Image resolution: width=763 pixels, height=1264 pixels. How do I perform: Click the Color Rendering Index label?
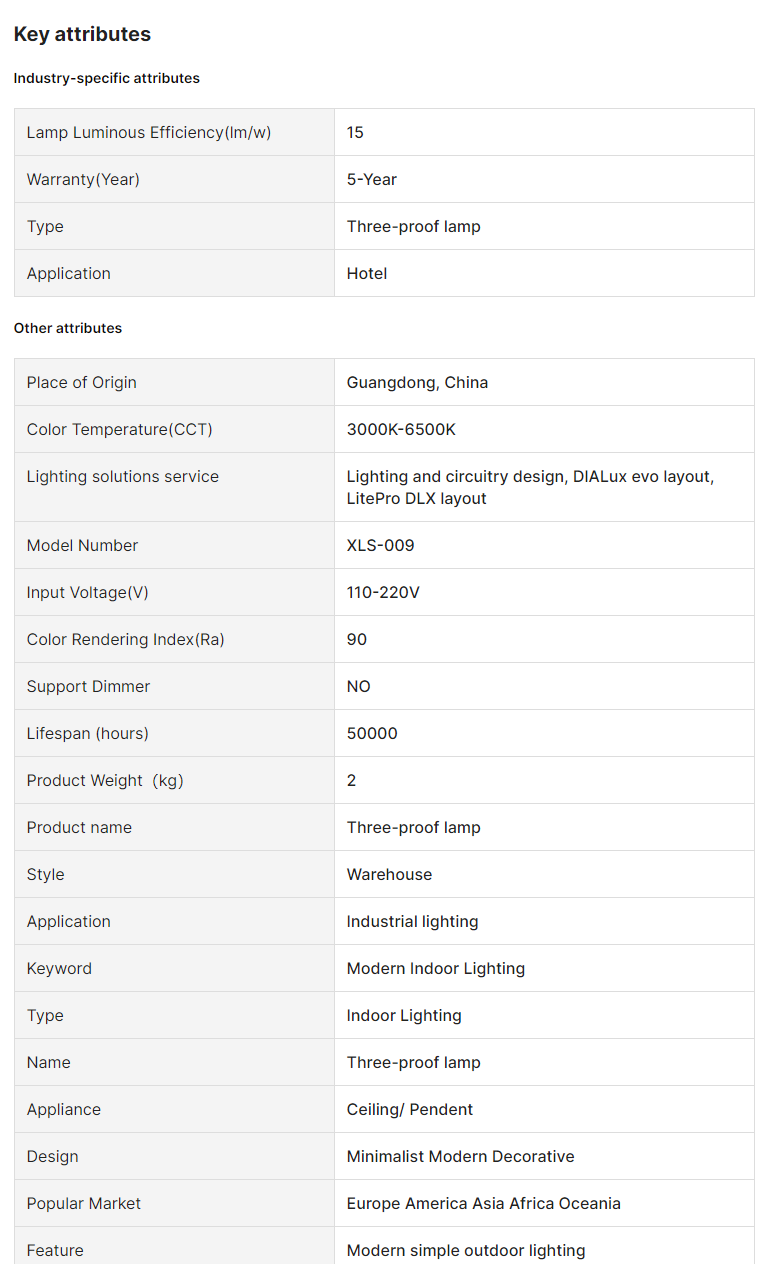click(x=126, y=639)
